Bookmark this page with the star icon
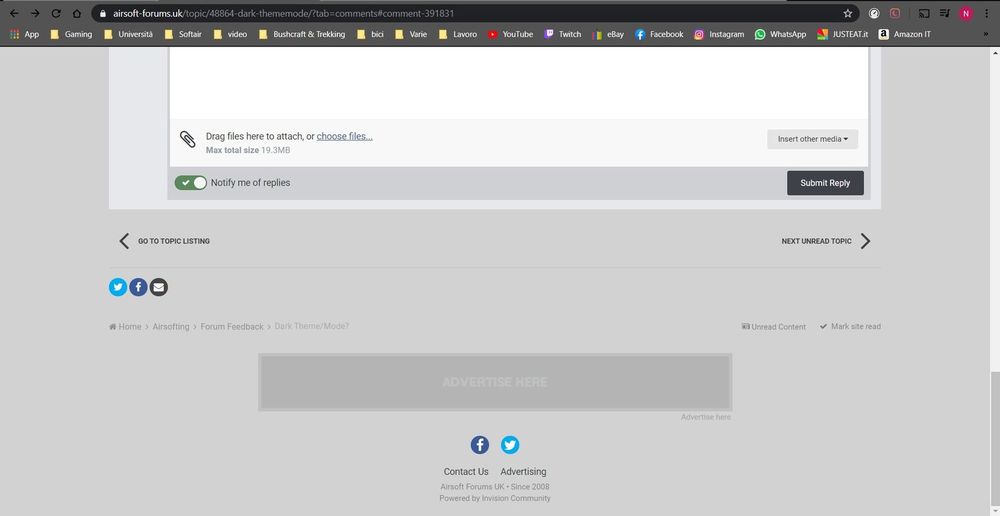The height and width of the screenshot is (516, 1000). coord(848,14)
